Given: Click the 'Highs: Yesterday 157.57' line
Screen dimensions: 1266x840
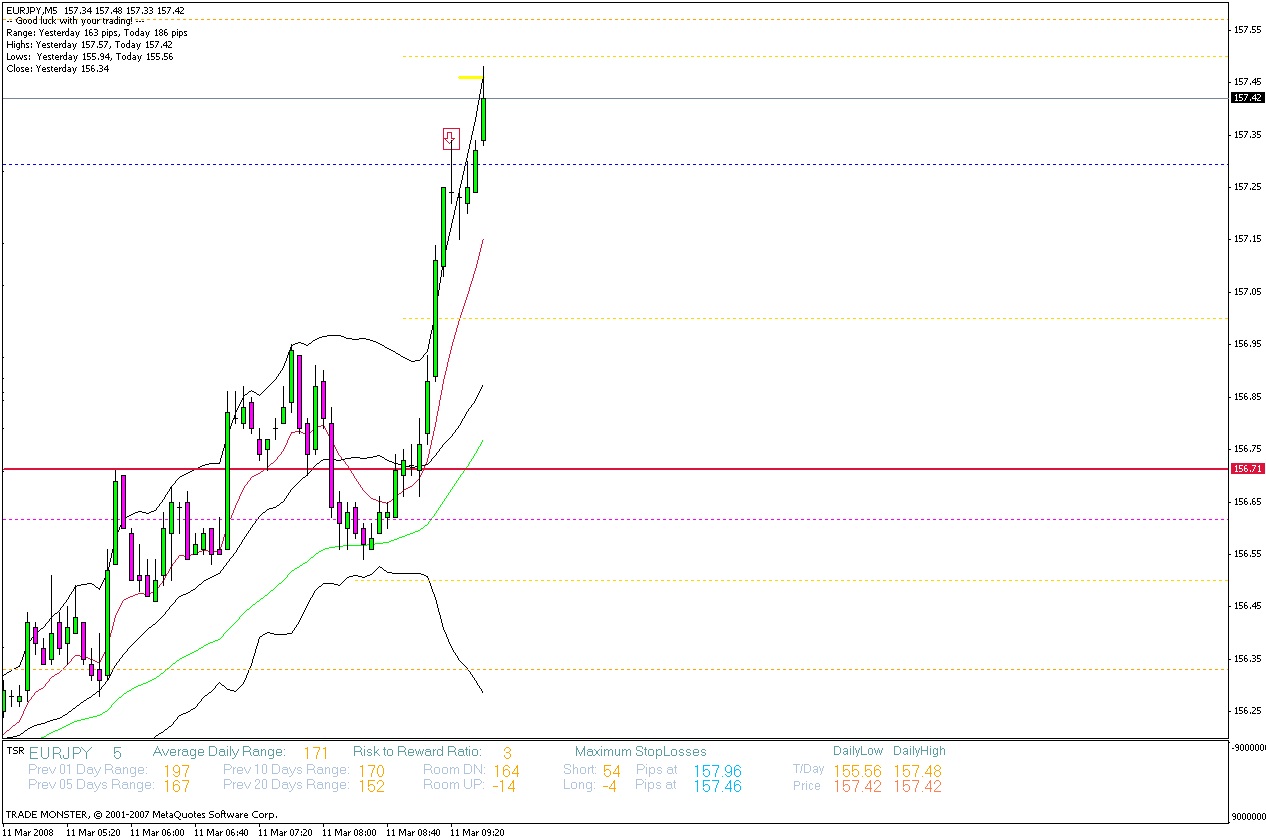Looking at the screenshot, I should click(89, 45).
